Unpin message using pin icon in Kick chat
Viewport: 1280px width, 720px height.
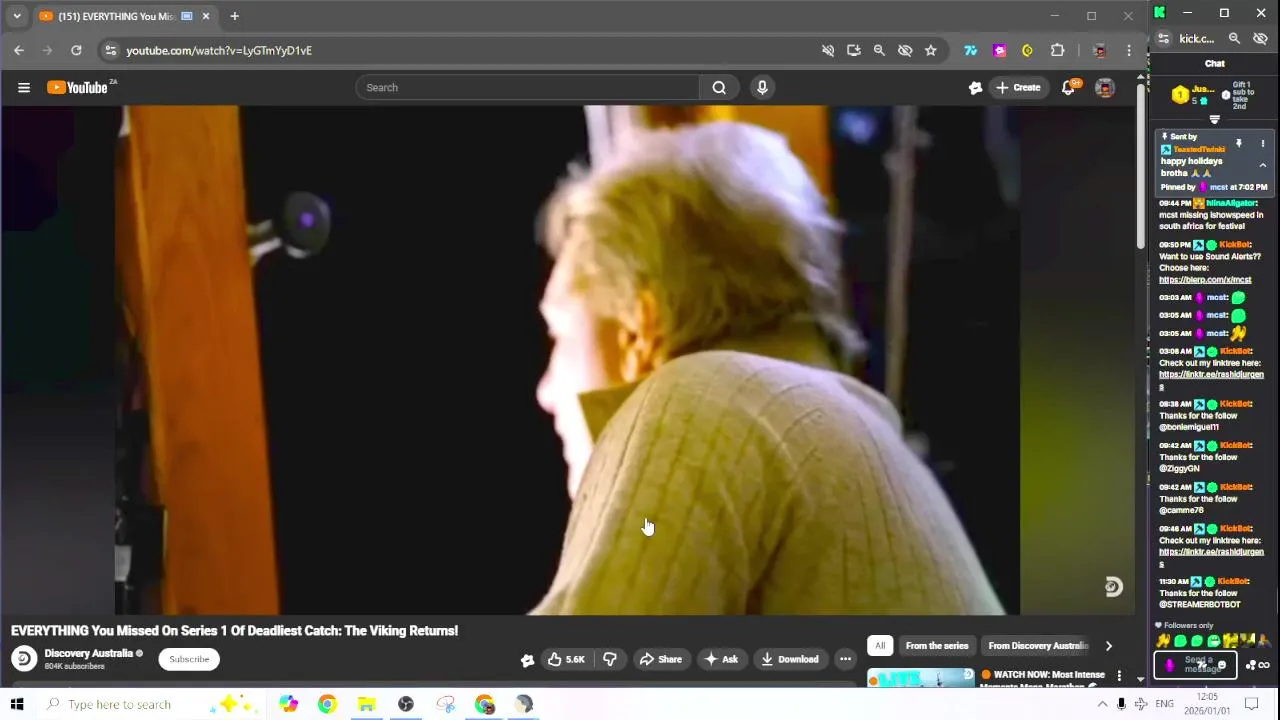(1238, 144)
